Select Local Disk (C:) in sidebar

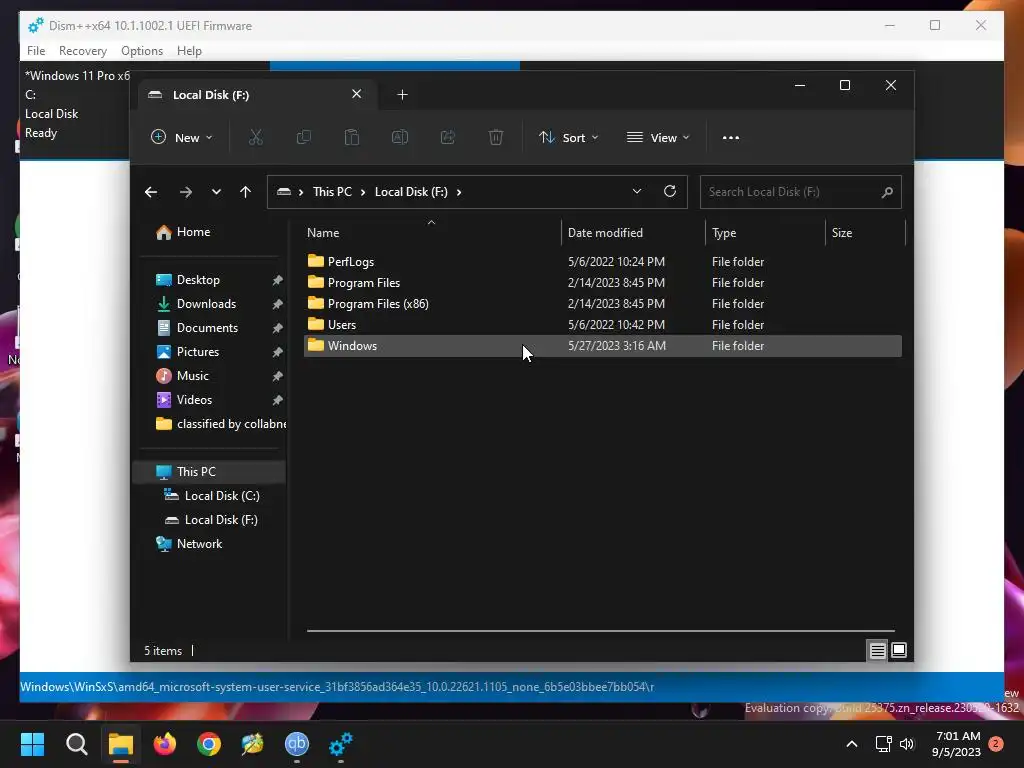212,496
